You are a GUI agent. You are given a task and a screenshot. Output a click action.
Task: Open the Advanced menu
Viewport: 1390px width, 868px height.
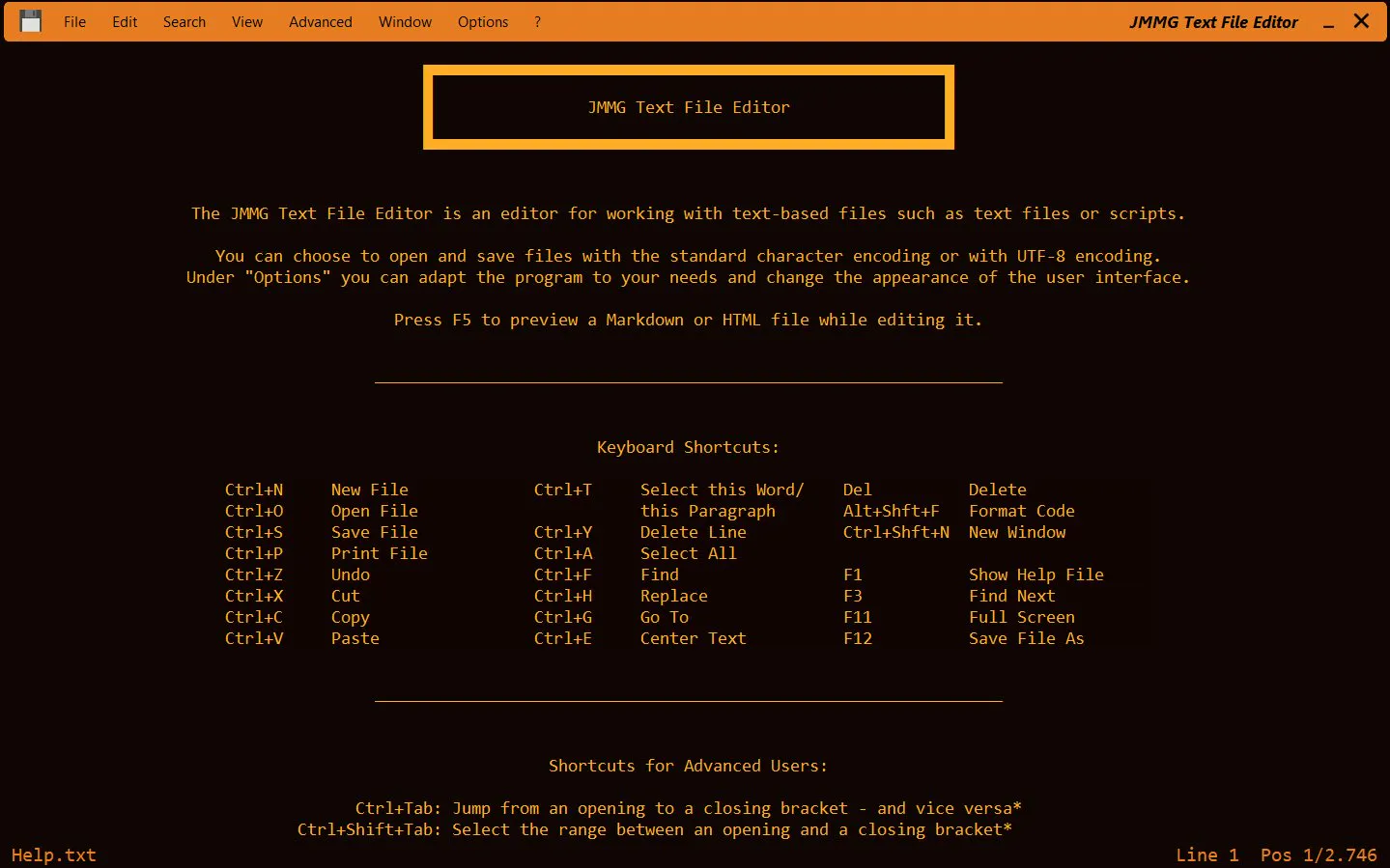coord(320,22)
